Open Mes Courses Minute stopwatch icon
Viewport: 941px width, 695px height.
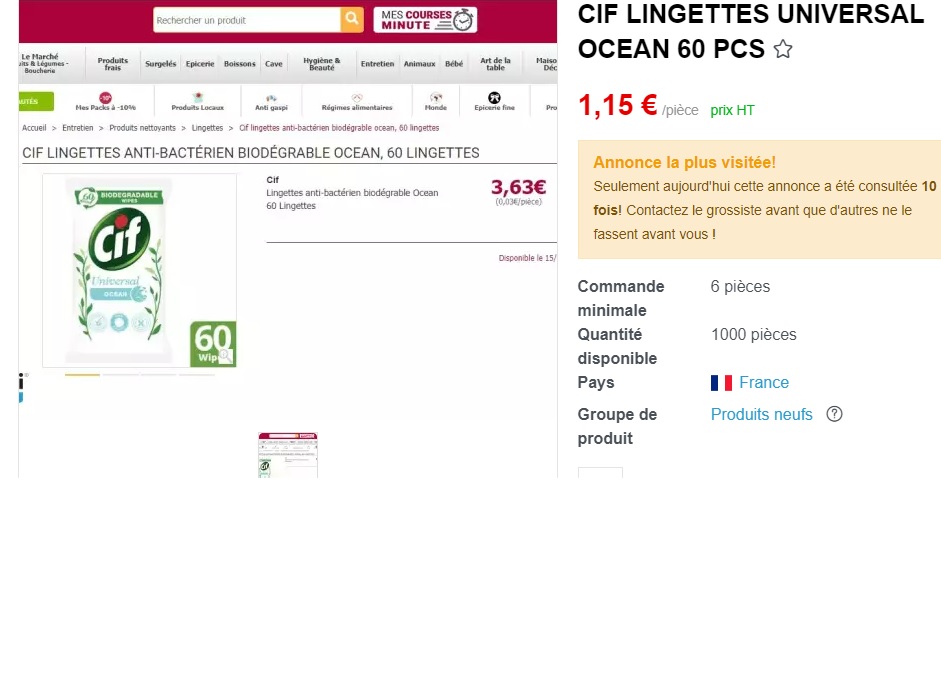click(x=463, y=20)
